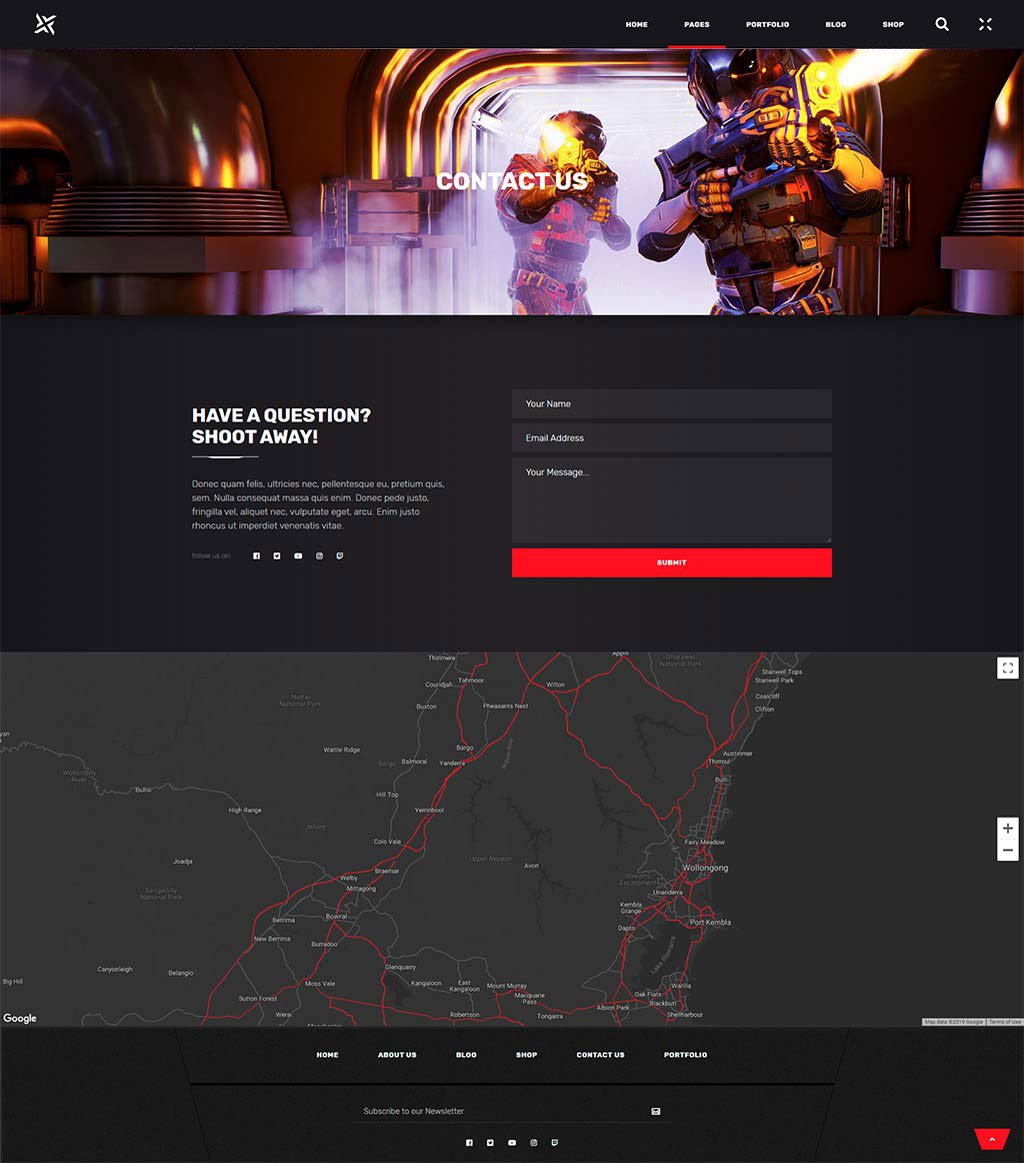Open Instagram icon next to follow us on
Screen dimensions: 1024x1163
pos(319,556)
